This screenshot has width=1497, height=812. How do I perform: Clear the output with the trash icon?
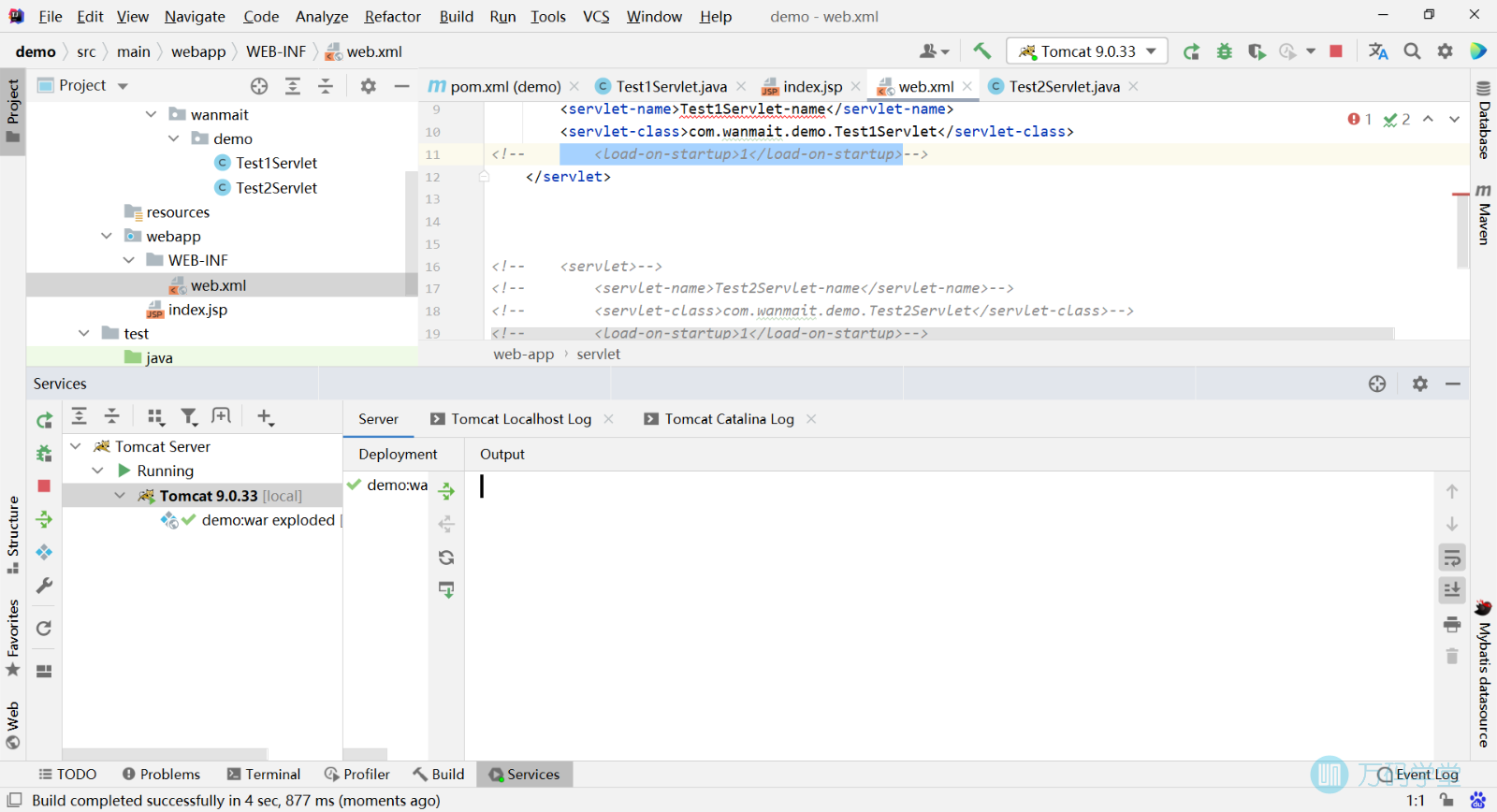pos(1452,657)
